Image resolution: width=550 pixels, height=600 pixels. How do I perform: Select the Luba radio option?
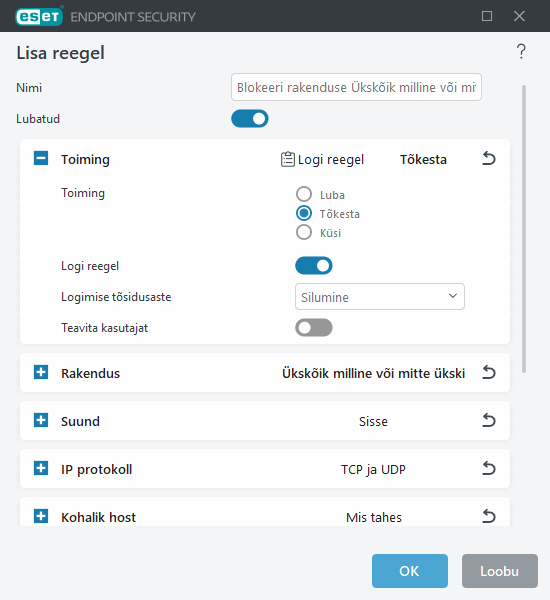tap(304, 194)
